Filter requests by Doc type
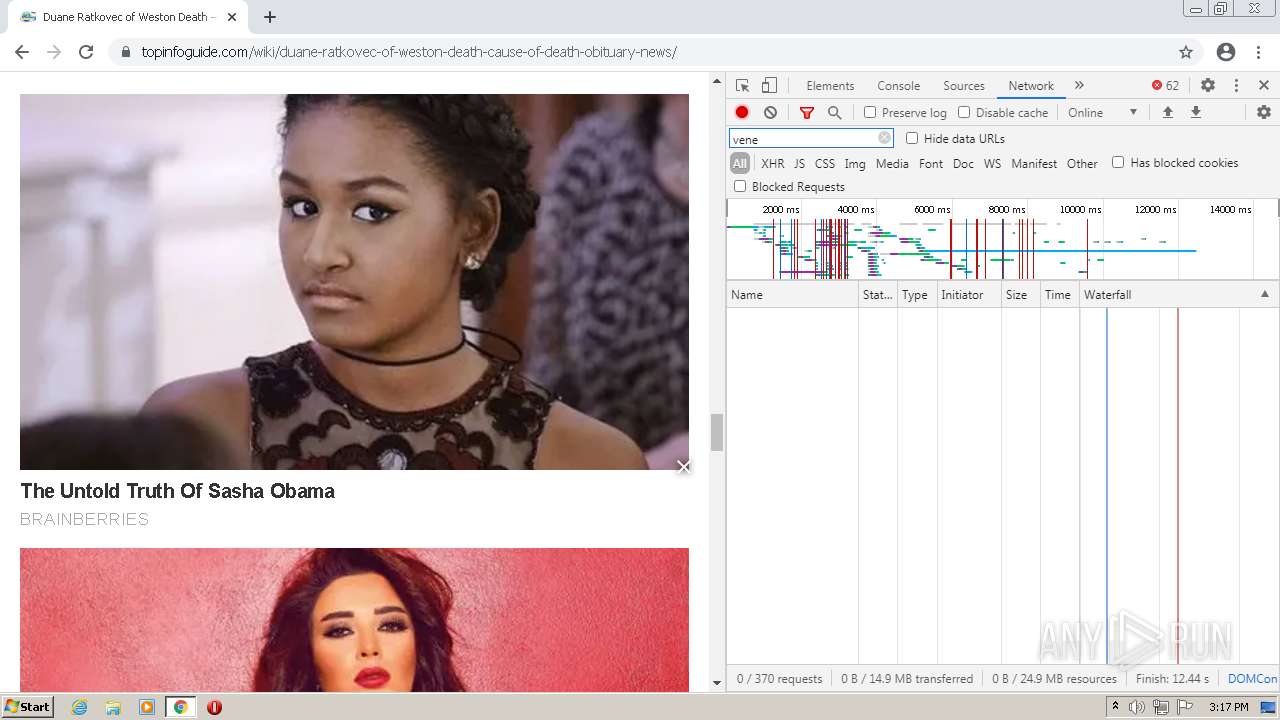 (963, 164)
